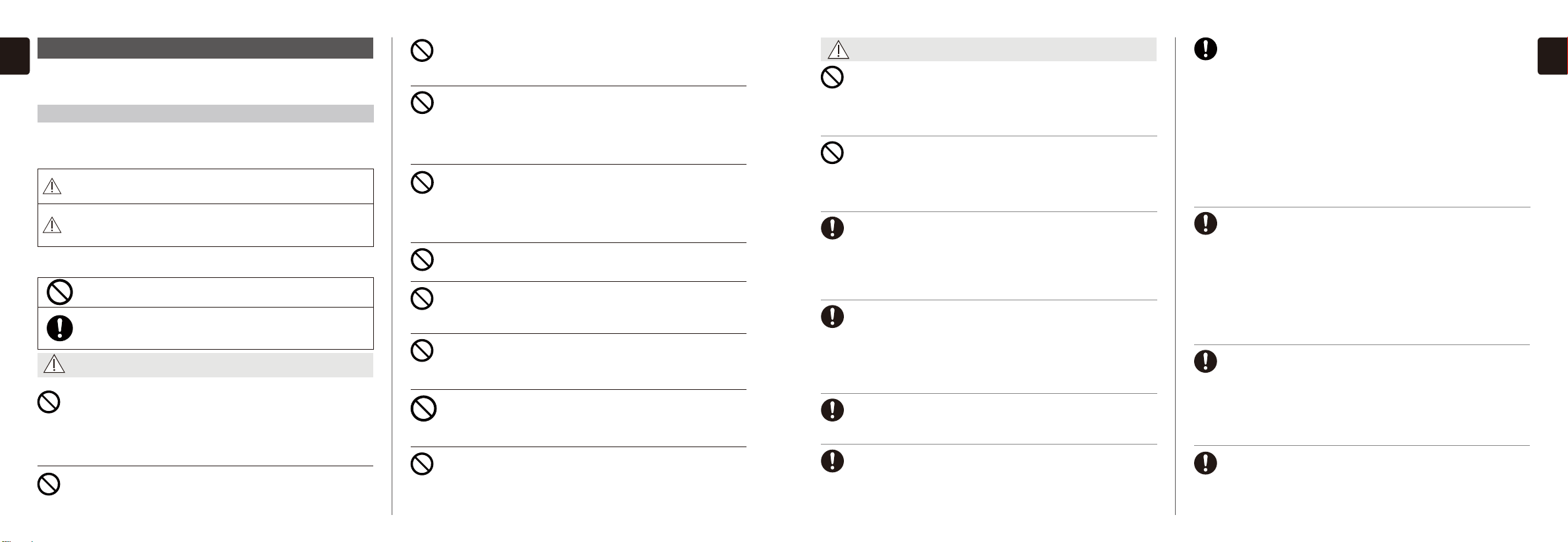This screenshot has height=542, width=1568.
Task: Click the prohibition symbol inside the legend table
Action: click(60, 292)
